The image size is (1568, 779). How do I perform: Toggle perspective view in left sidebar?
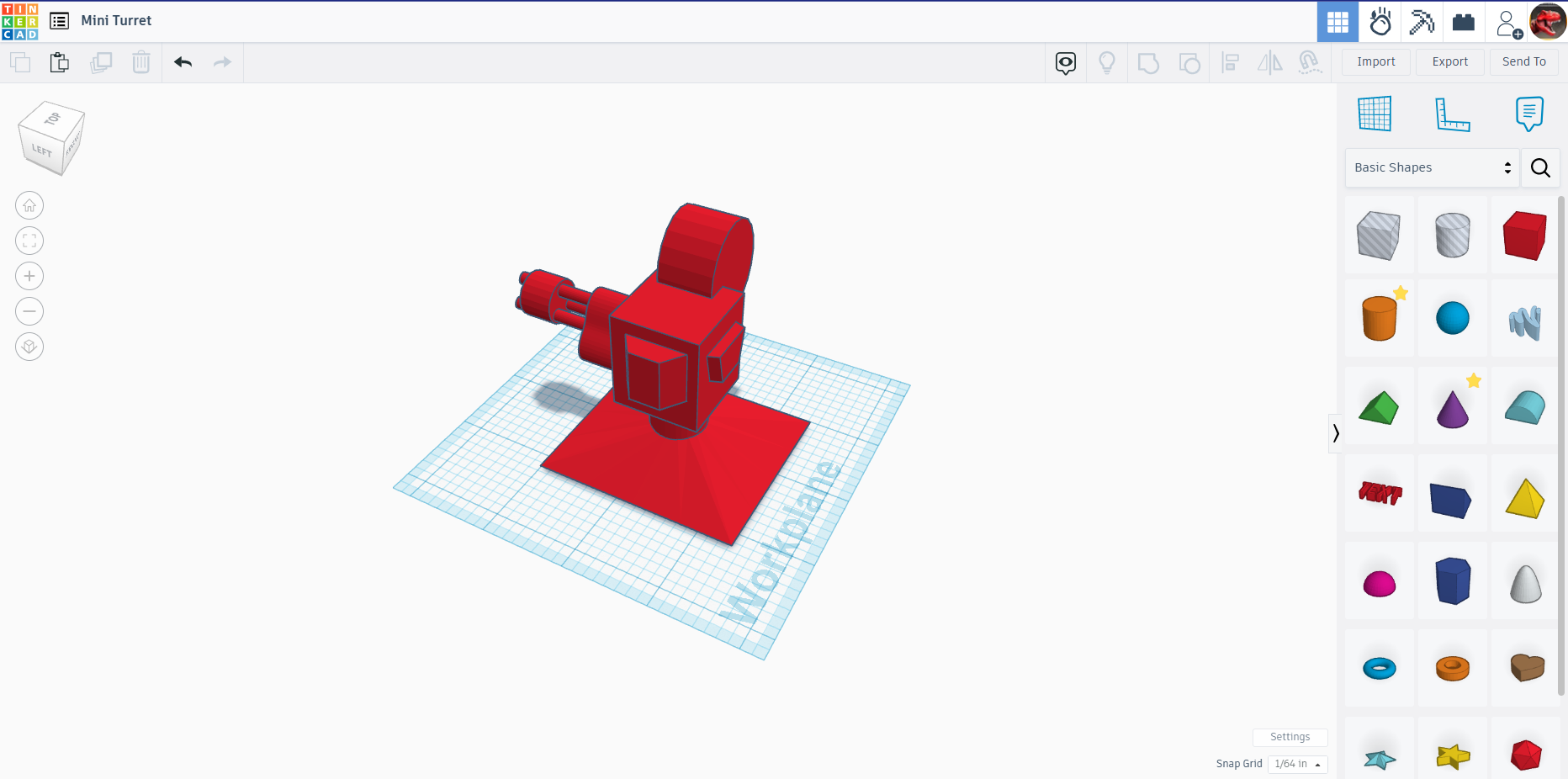click(x=29, y=347)
